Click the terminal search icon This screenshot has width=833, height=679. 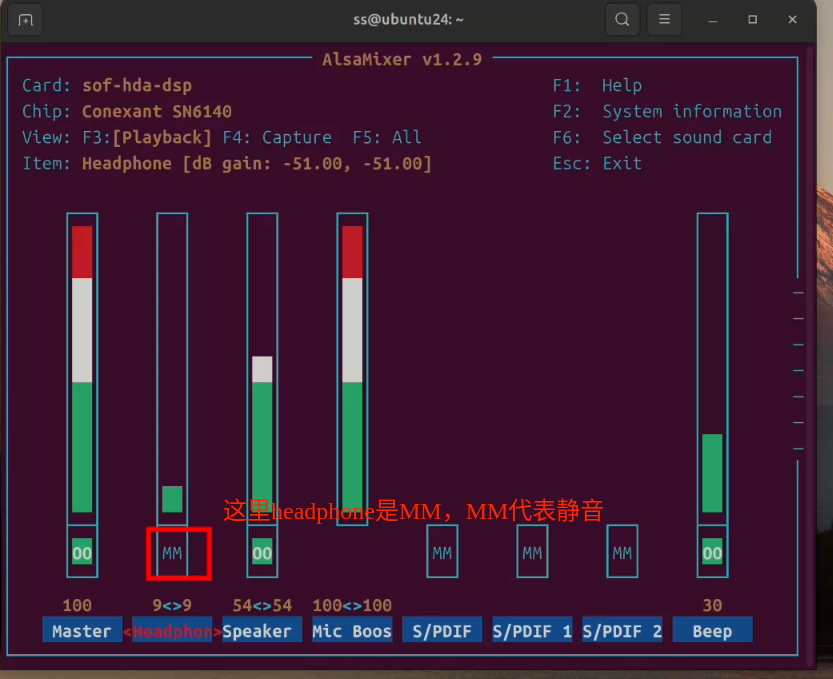click(x=622, y=20)
